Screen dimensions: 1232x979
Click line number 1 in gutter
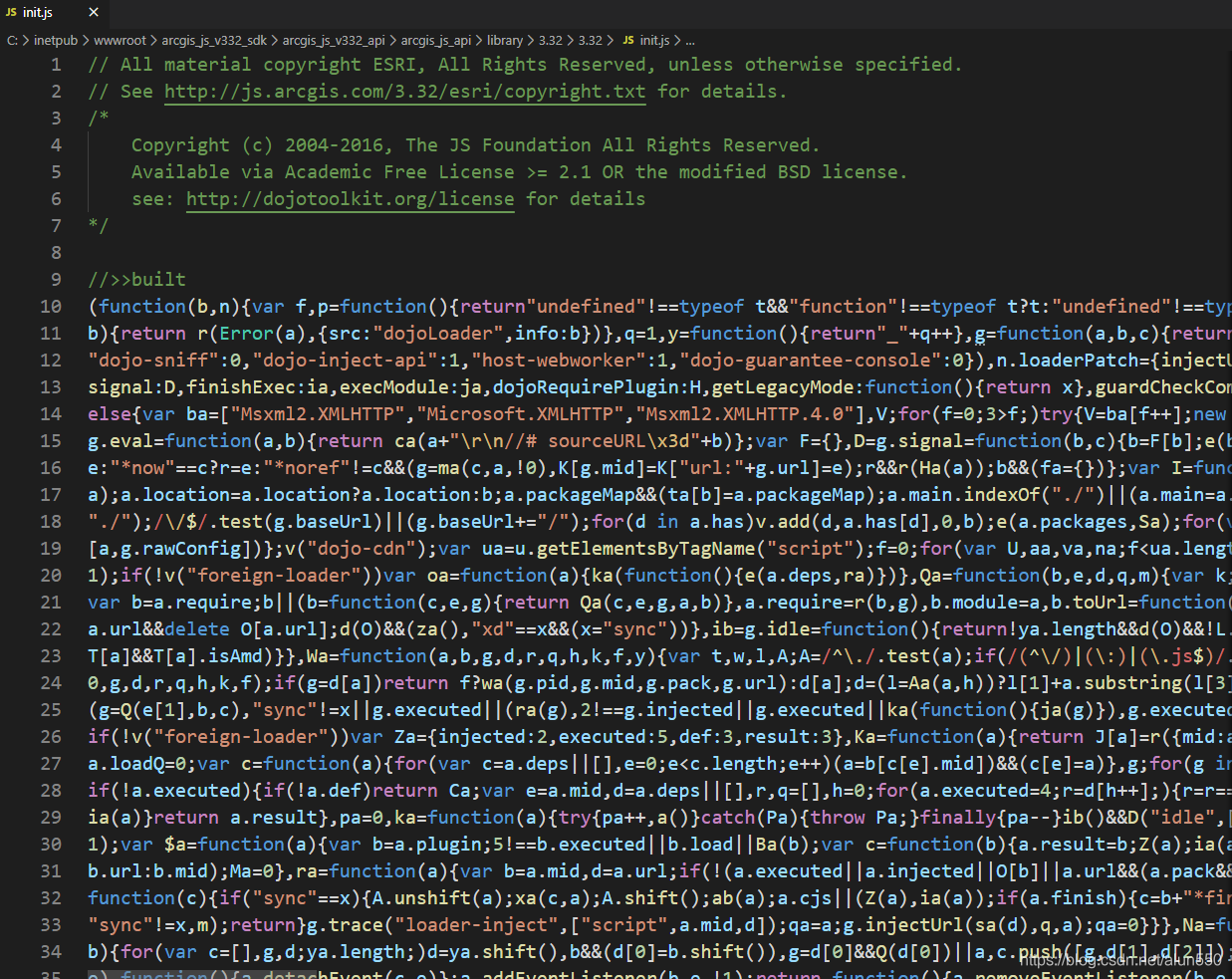56,65
